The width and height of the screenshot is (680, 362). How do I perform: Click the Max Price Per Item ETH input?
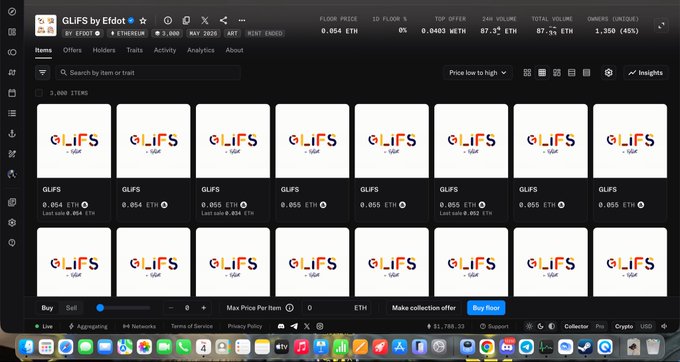[337, 308]
